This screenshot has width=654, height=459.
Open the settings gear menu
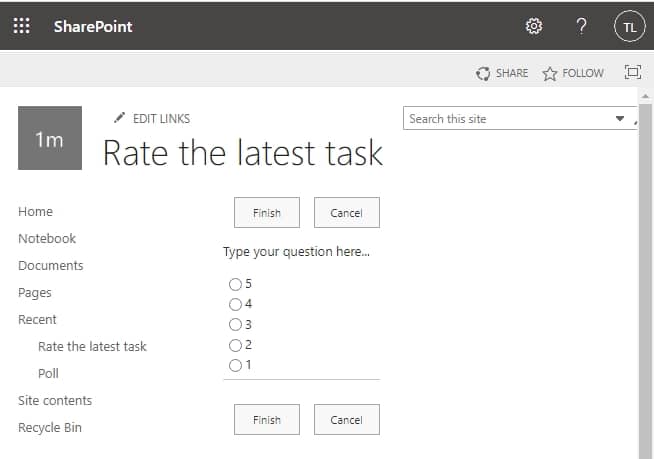[x=533, y=26]
